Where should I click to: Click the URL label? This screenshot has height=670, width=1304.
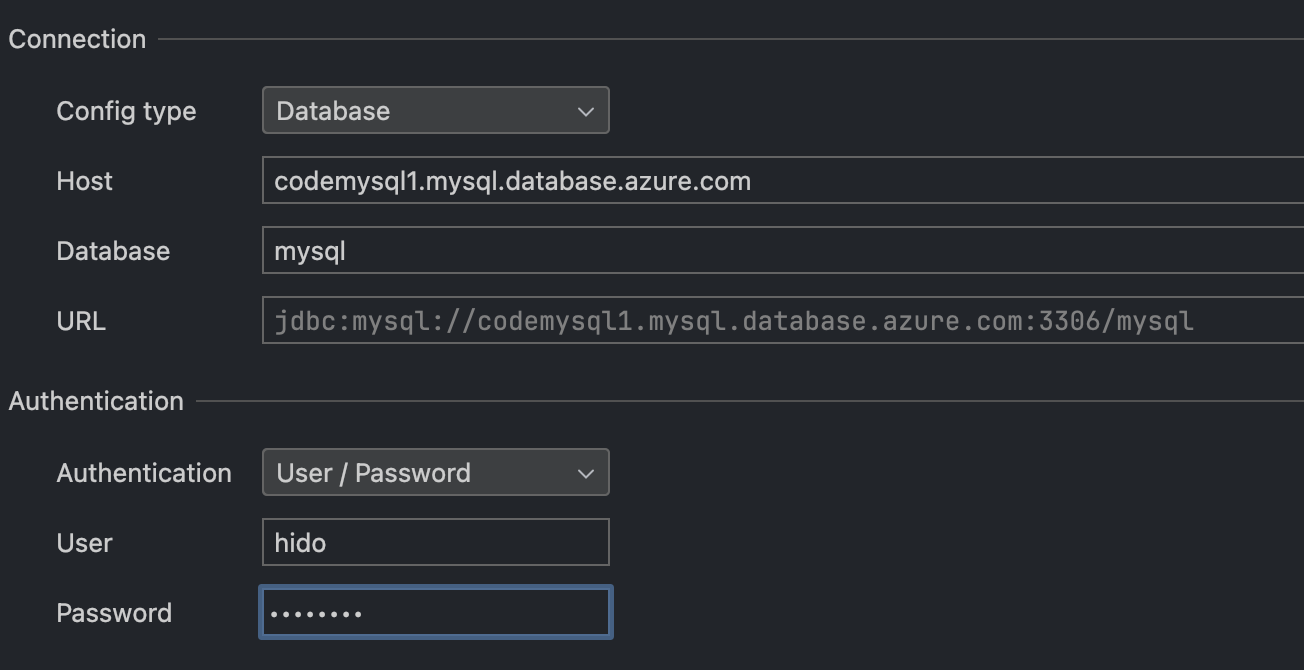pyautogui.click(x=81, y=321)
